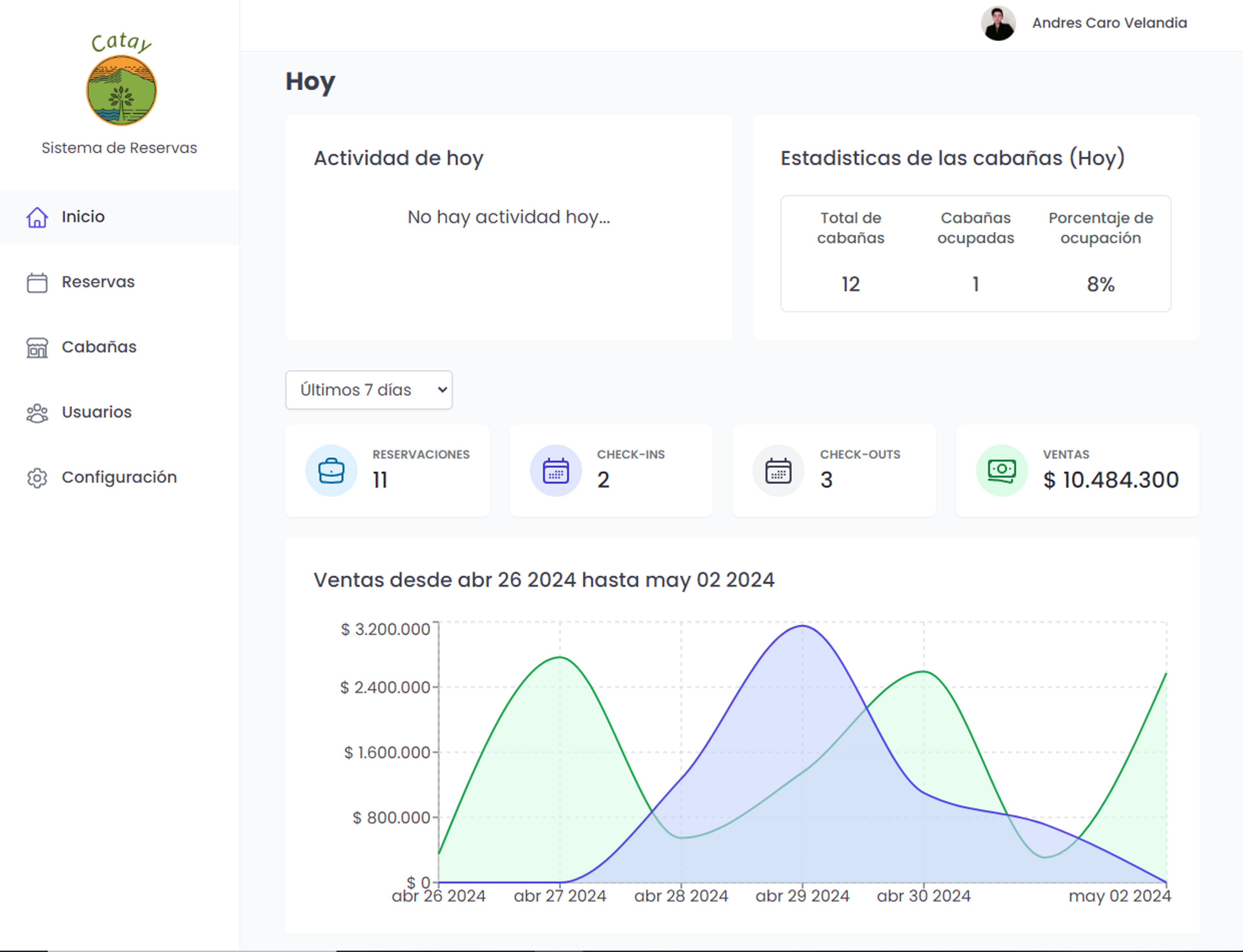Click the Reservaciones count 11
Screen dimensions: 1243x952
coord(380,481)
